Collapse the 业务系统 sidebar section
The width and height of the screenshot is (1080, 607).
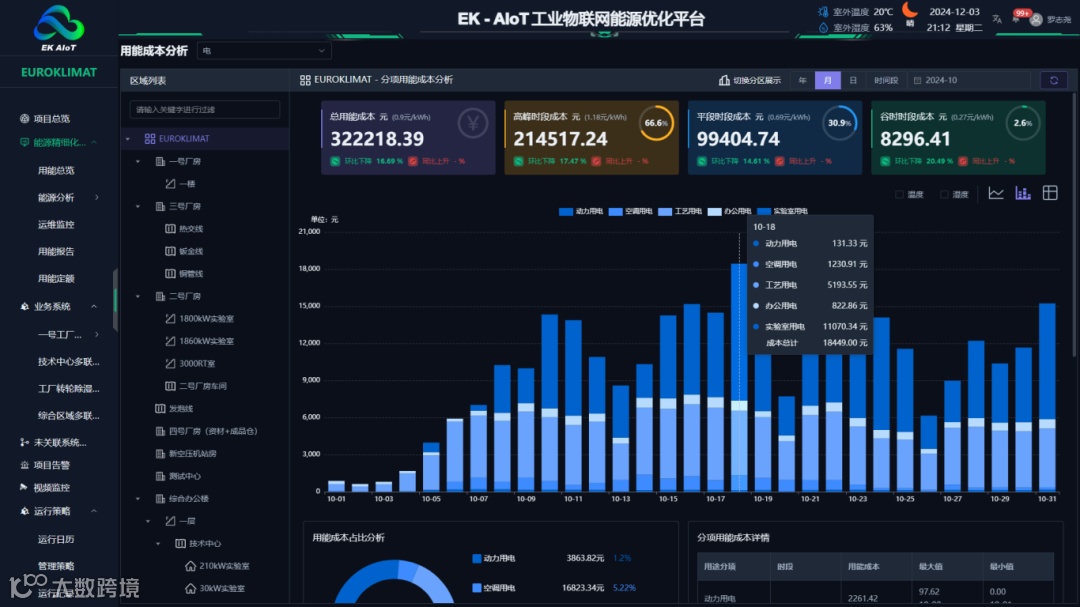coord(94,307)
